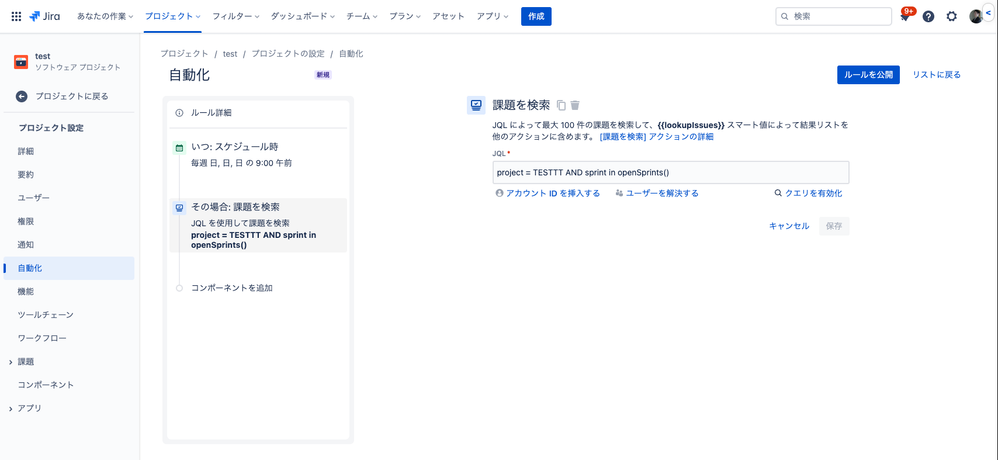
Task: Click the search magnifier in the top search box
Action: [785, 17]
